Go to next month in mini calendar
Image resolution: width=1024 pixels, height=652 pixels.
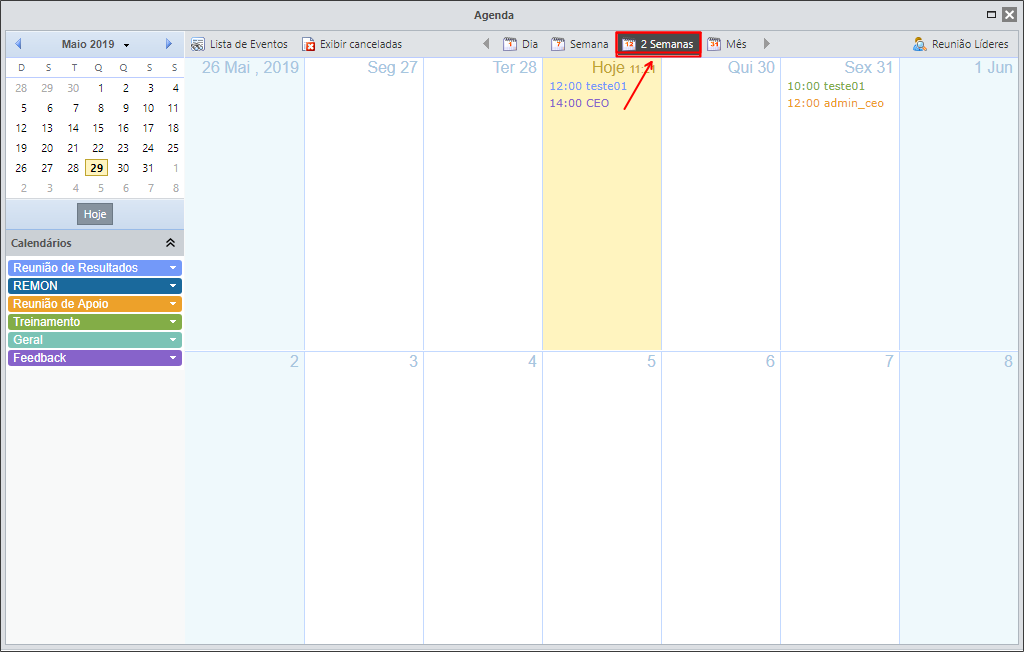coord(168,44)
